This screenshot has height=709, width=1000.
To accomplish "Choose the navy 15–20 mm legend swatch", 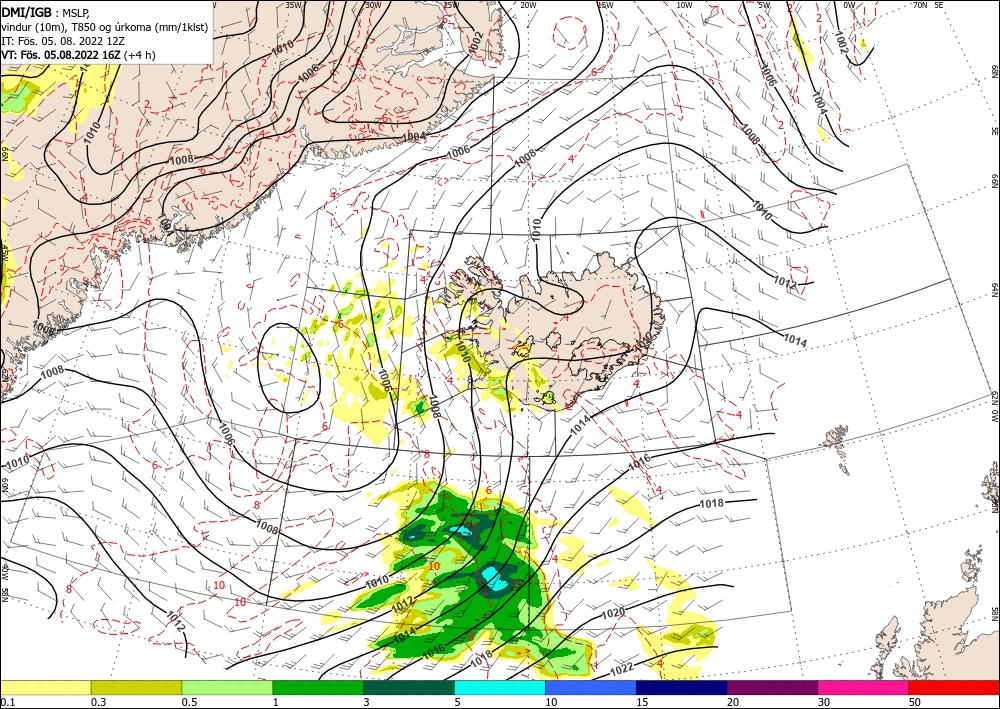I will click(x=682, y=687).
